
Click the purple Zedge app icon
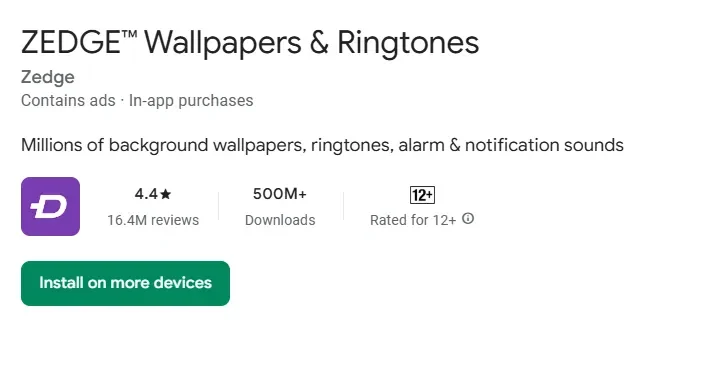point(50,206)
